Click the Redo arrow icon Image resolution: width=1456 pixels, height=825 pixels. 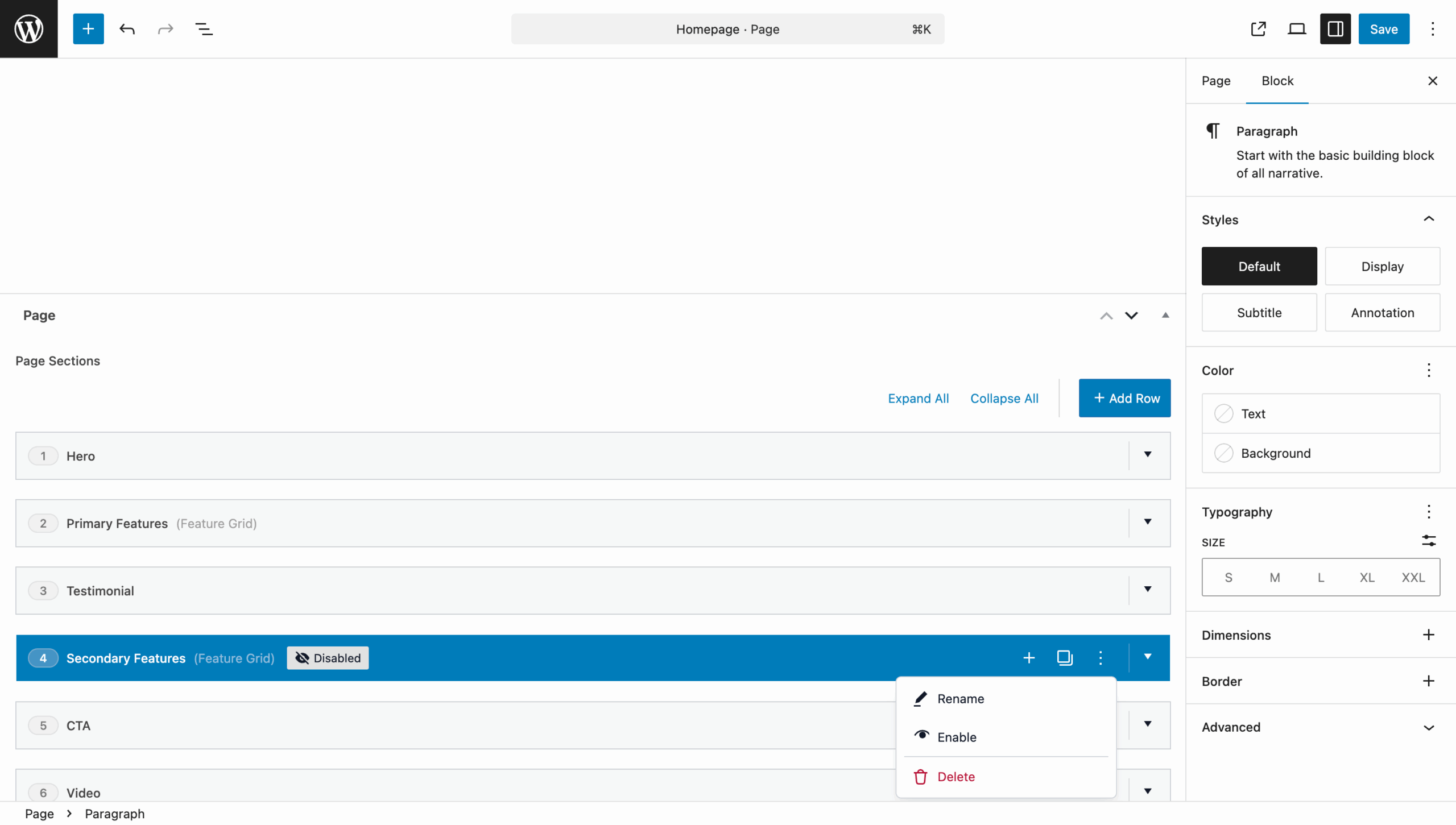pos(164,29)
